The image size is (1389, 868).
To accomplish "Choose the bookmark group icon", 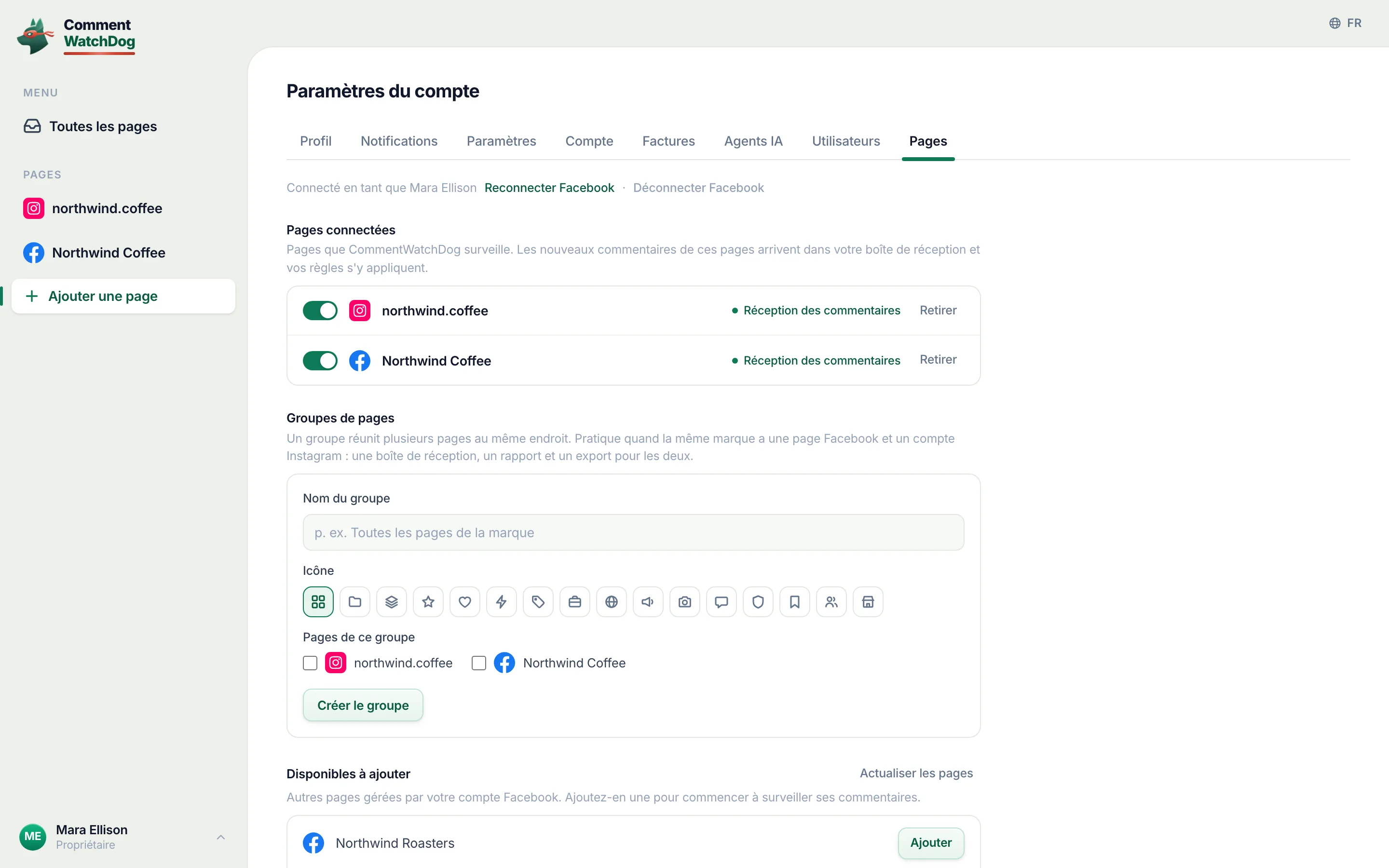I will pos(795,602).
